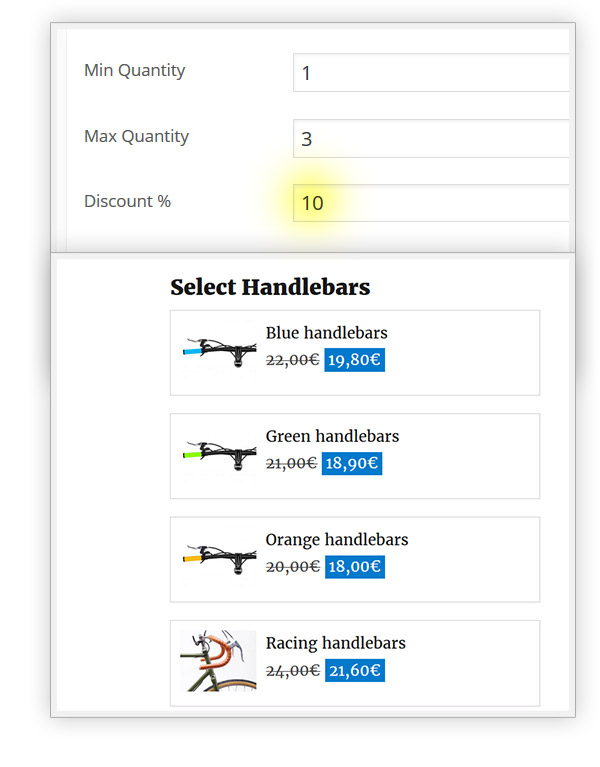Select the 18,00€ sale price badge
The height and width of the screenshot is (767, 600).
(354, 567)
